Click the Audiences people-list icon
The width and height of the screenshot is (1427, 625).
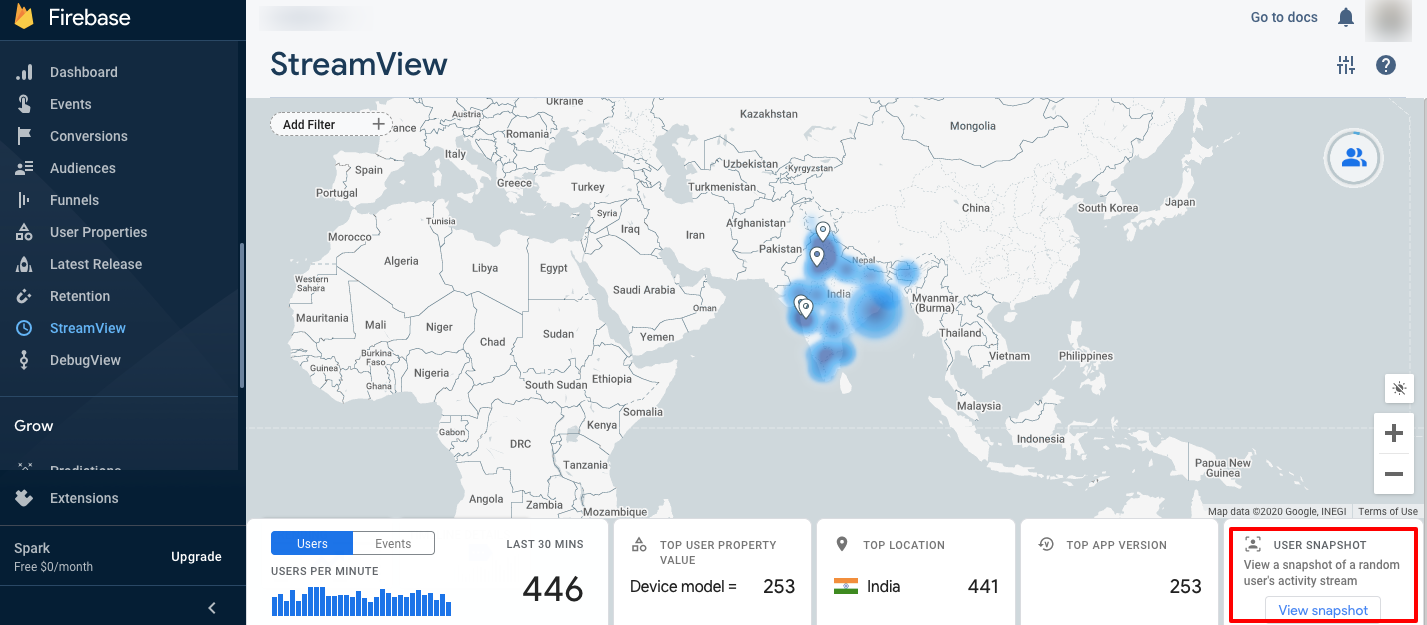pyautogui.click(x=24, y=168)
